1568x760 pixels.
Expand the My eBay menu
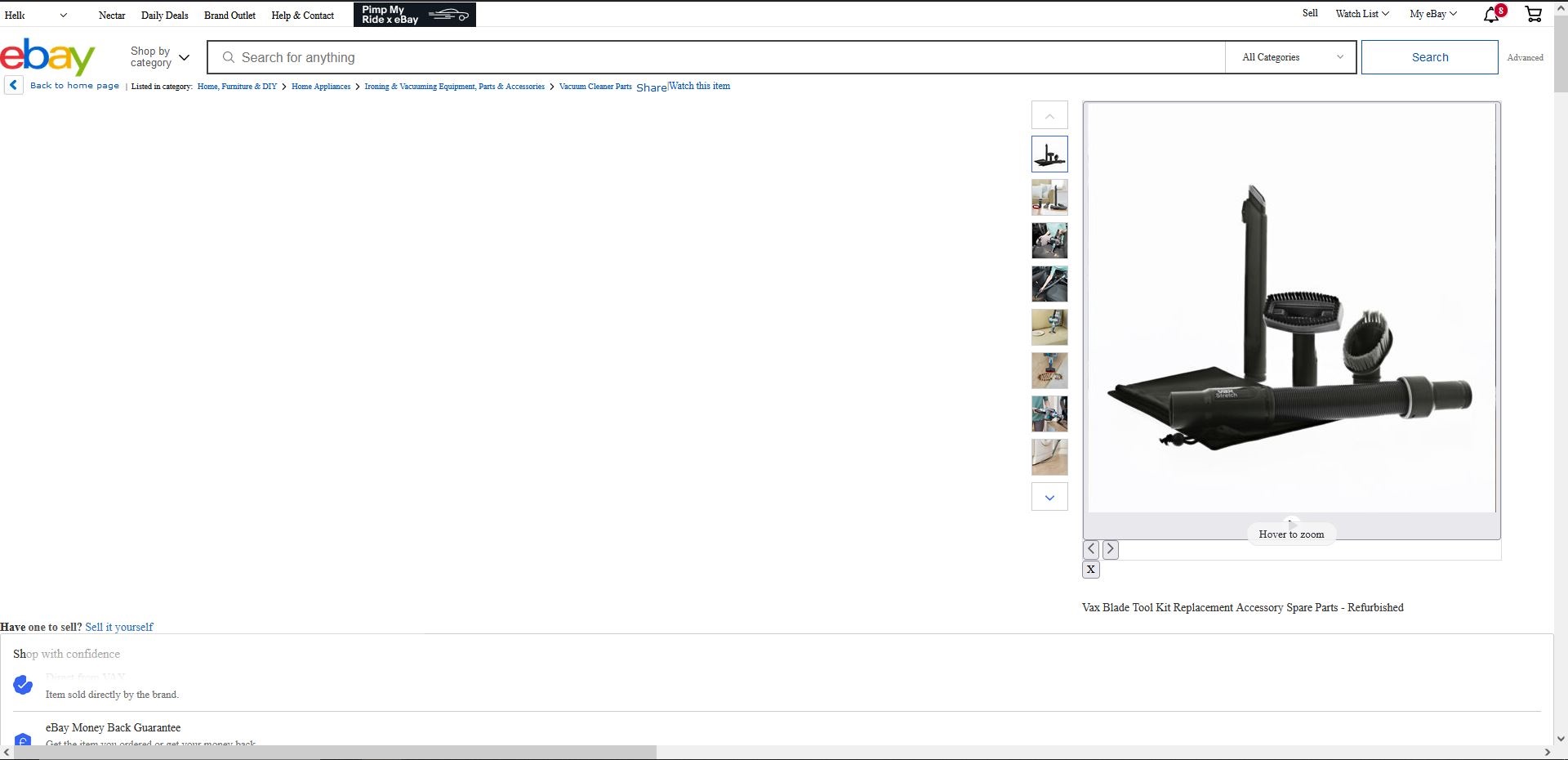click(x=1432, y=14)
